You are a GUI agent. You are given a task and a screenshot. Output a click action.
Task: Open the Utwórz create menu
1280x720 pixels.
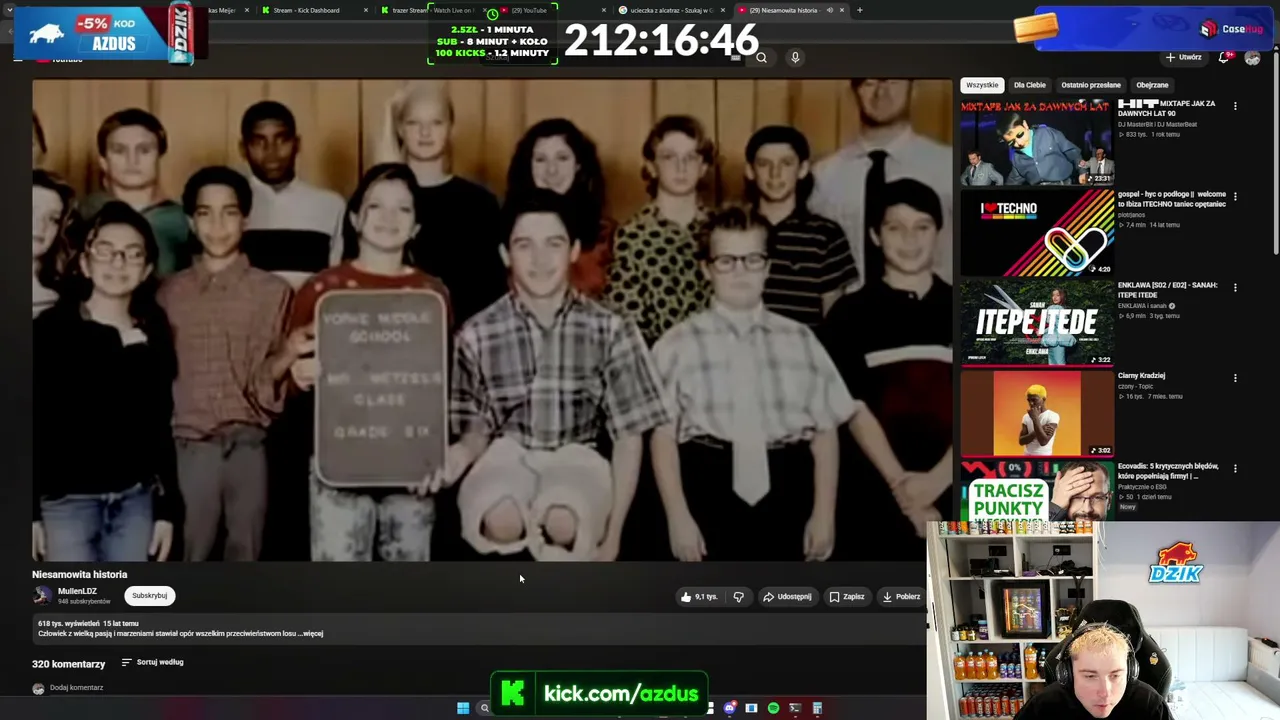pyautogui.click(x=1183, y=57)
